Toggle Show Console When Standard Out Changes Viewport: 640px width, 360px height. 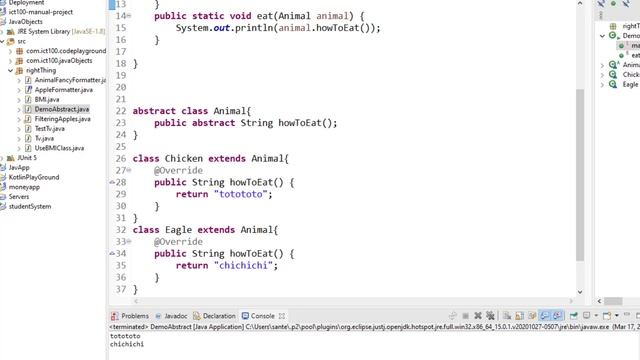coord(544,316)
